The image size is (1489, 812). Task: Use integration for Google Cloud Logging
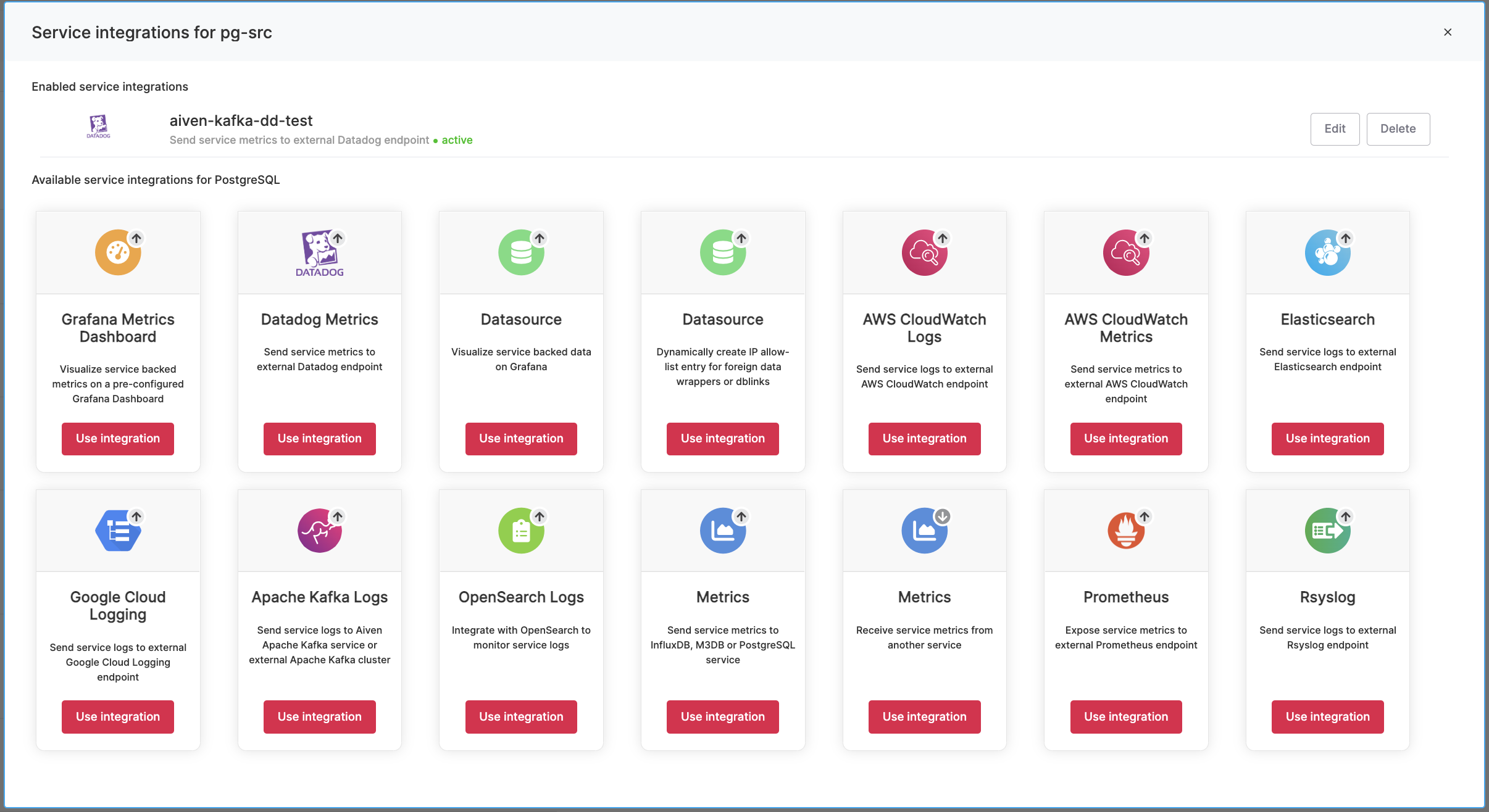118,717
